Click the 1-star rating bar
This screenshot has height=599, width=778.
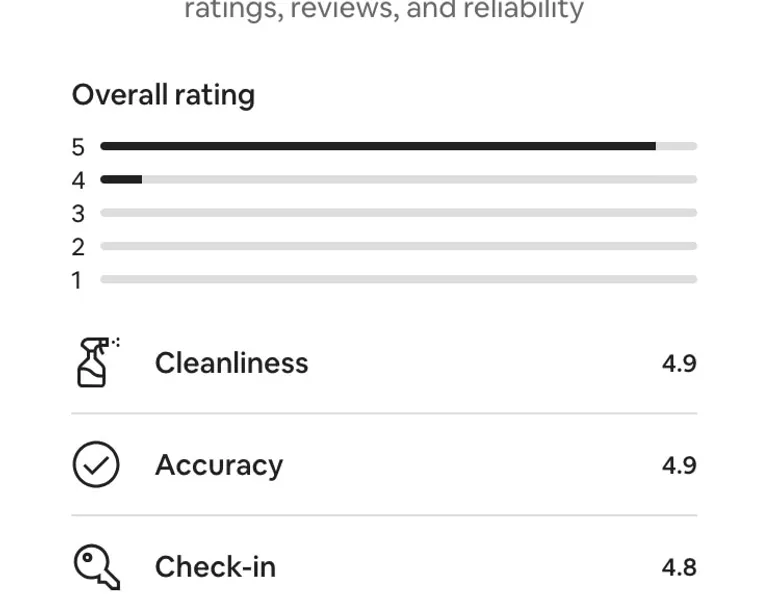click(398, 280)
